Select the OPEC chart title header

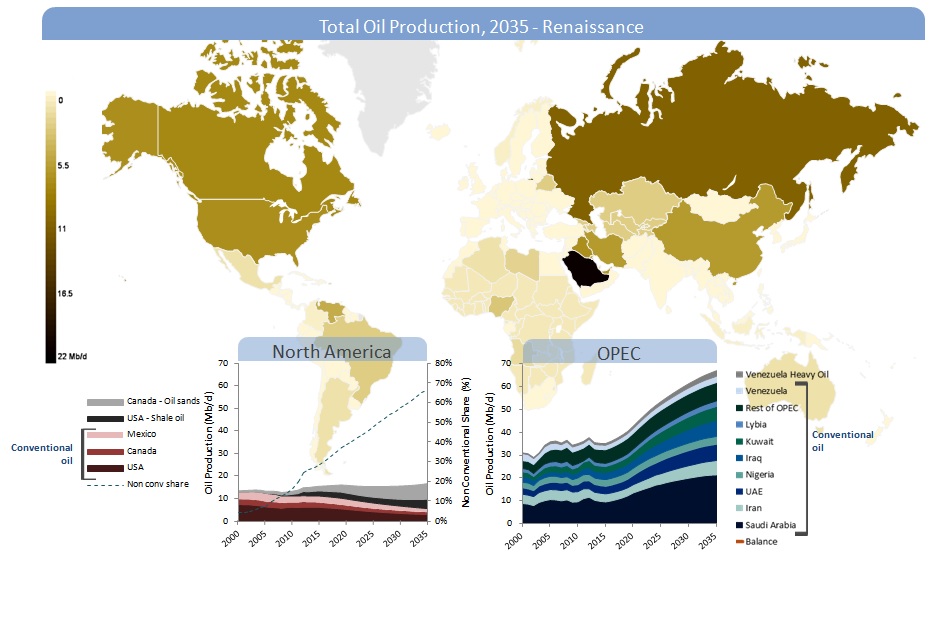pyautogui.click(x=619, y=351)
